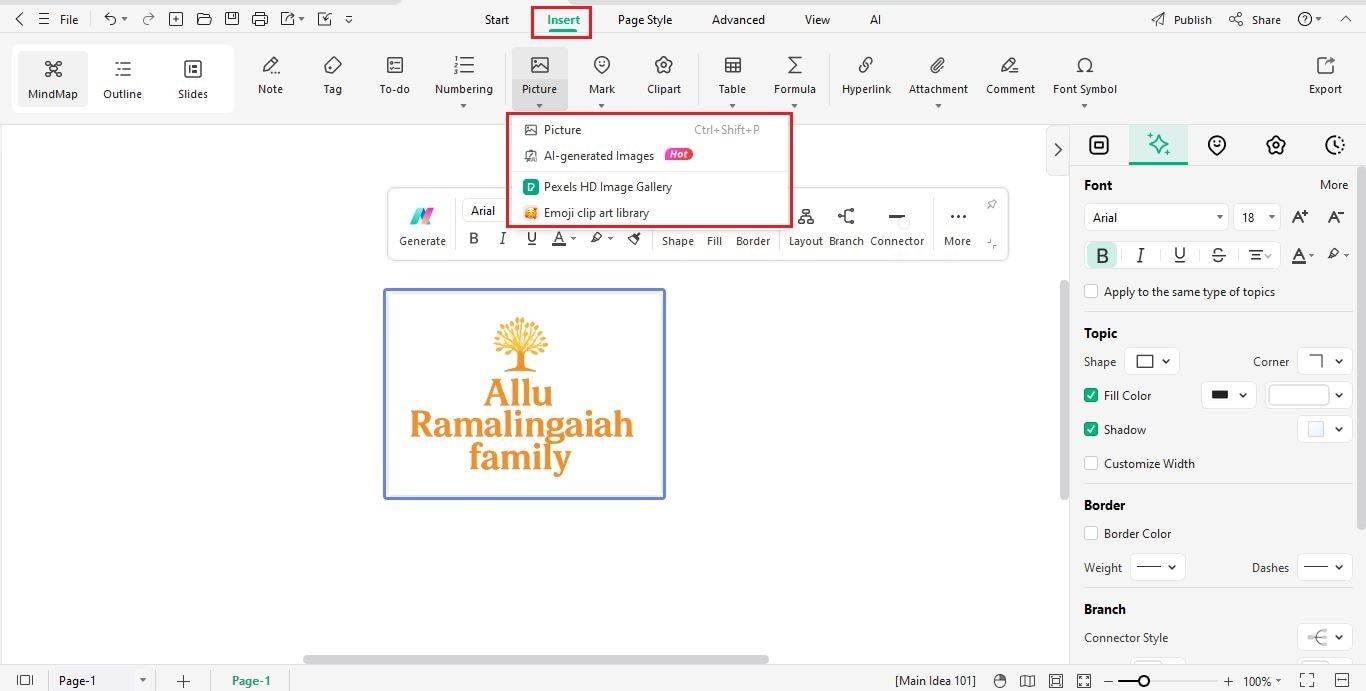Go back using the left arrow
Viewport: 1366px width, 691px height.
[x=19, y=19]
